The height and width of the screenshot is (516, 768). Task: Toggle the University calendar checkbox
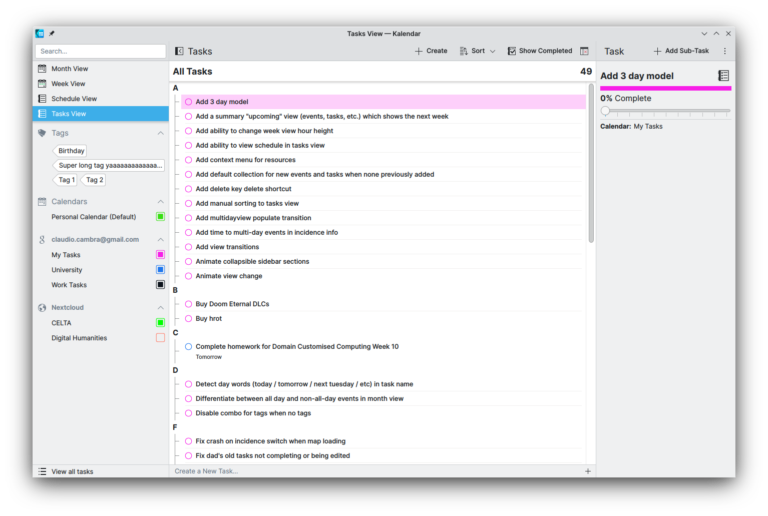pyautogui.click(x=160, y=270)
